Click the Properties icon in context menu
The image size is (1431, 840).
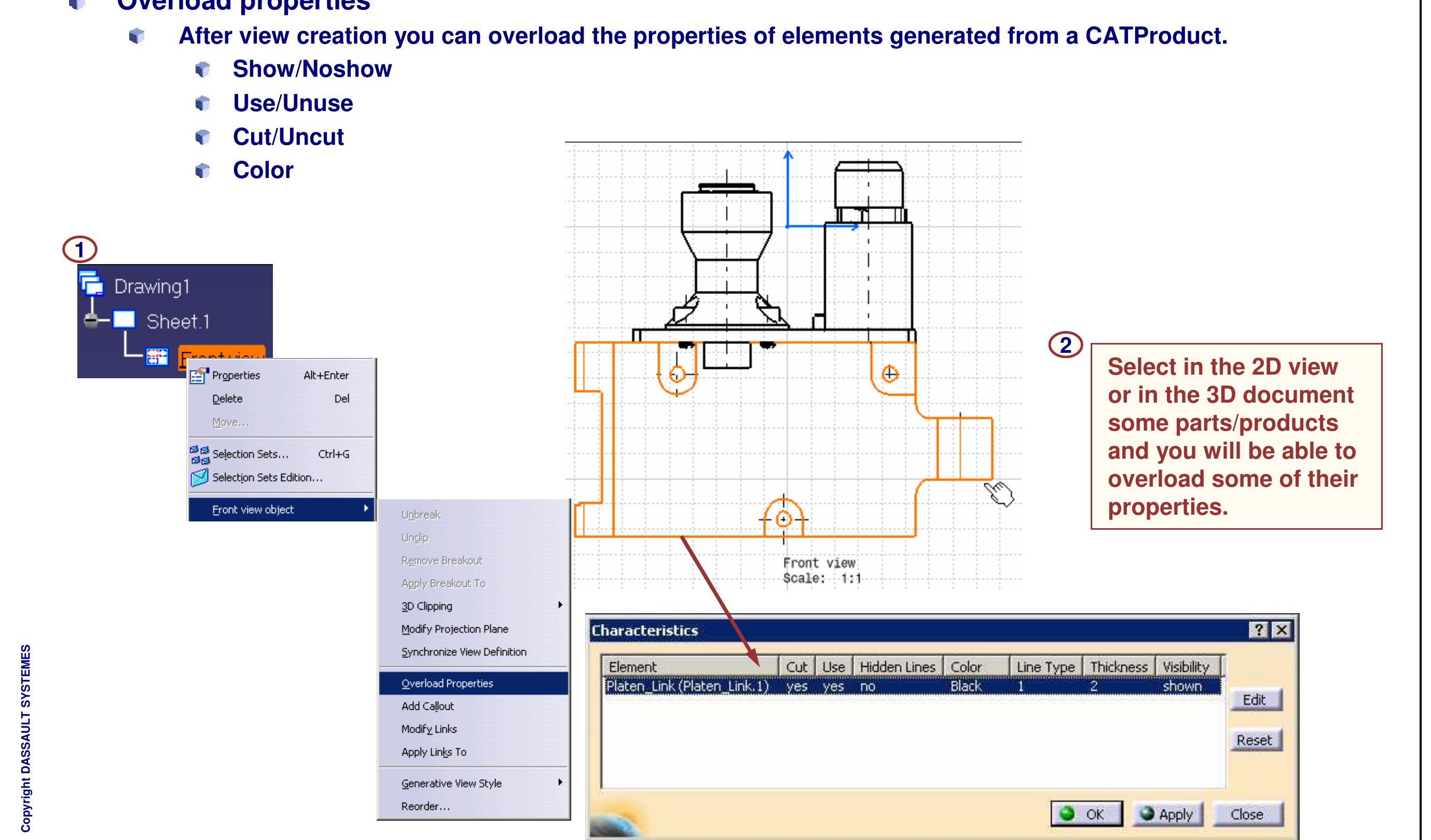pos(199,376)
